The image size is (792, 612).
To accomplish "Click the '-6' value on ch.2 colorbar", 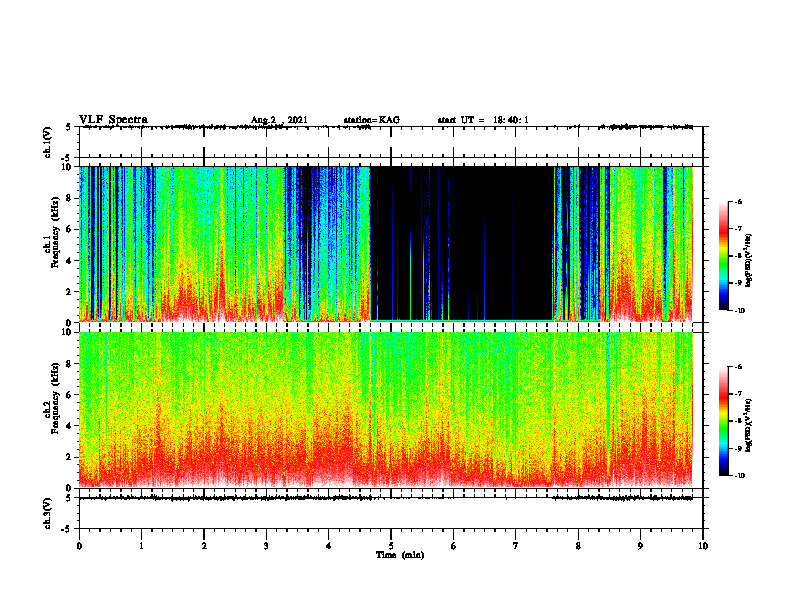I will tap(738, 367).
